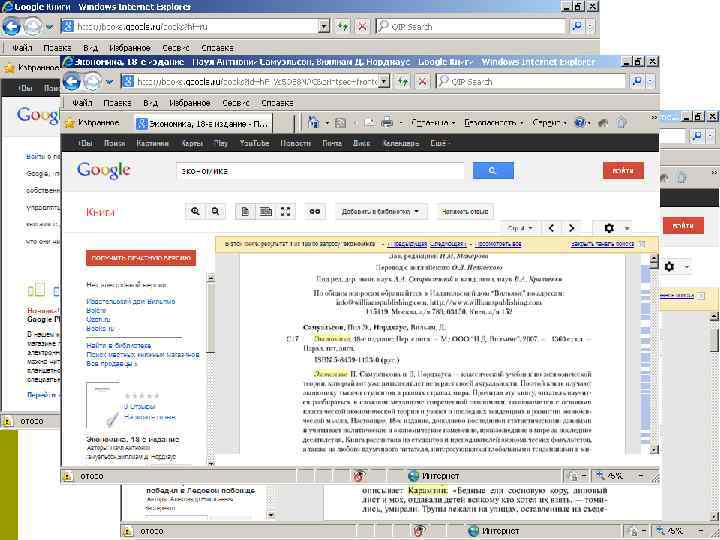Open Справка menu in Экономика window

277,103
